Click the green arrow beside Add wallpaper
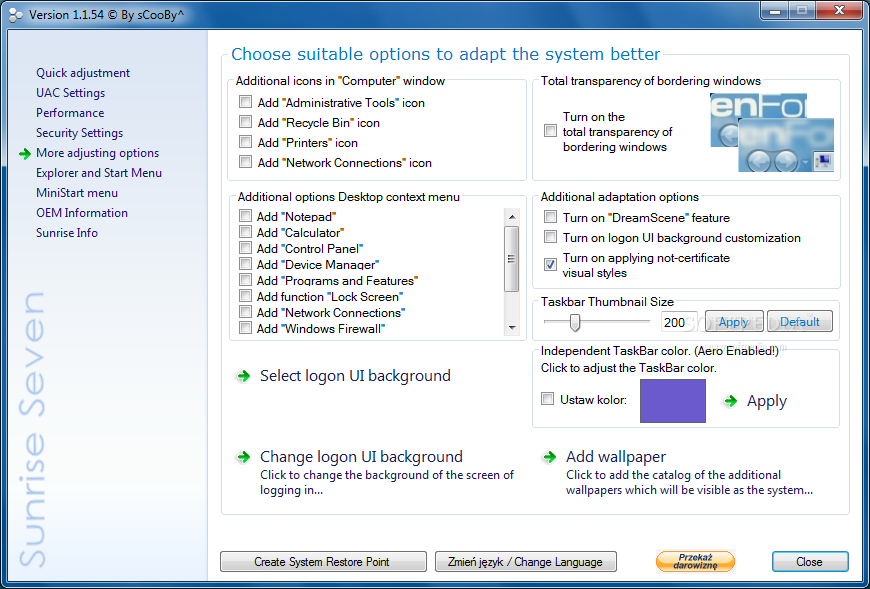The height and width of the screenshot is (589, 870). (x=549, y=458)
